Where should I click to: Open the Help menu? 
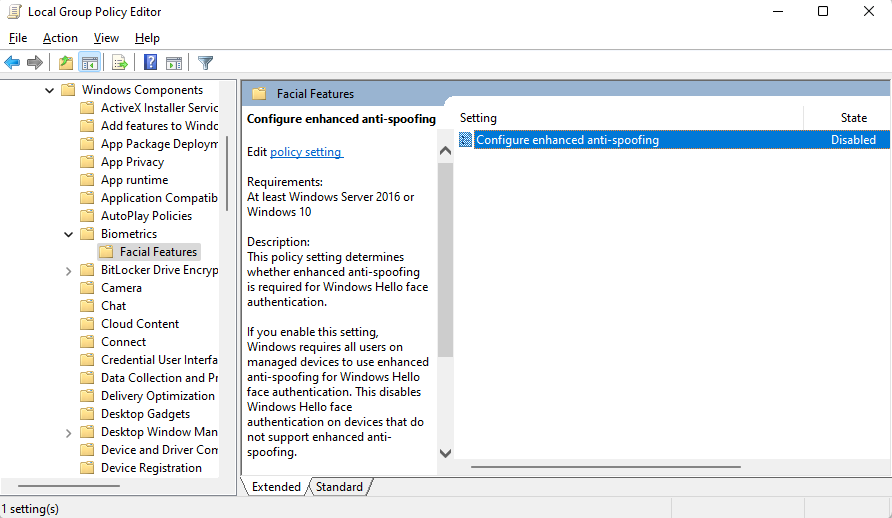click(x=147, y=38)
